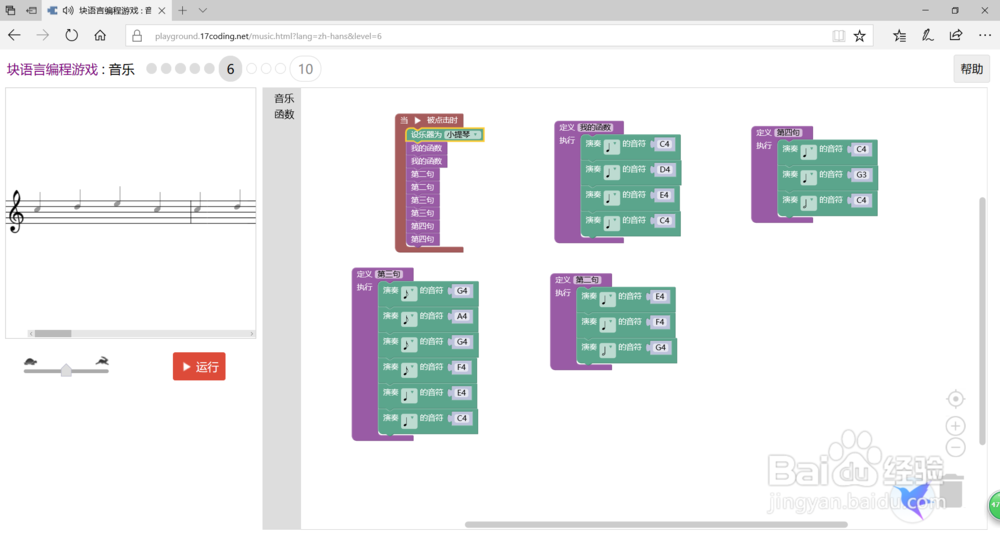
Task: Open the 帮助 button
Action: [971, 69]
